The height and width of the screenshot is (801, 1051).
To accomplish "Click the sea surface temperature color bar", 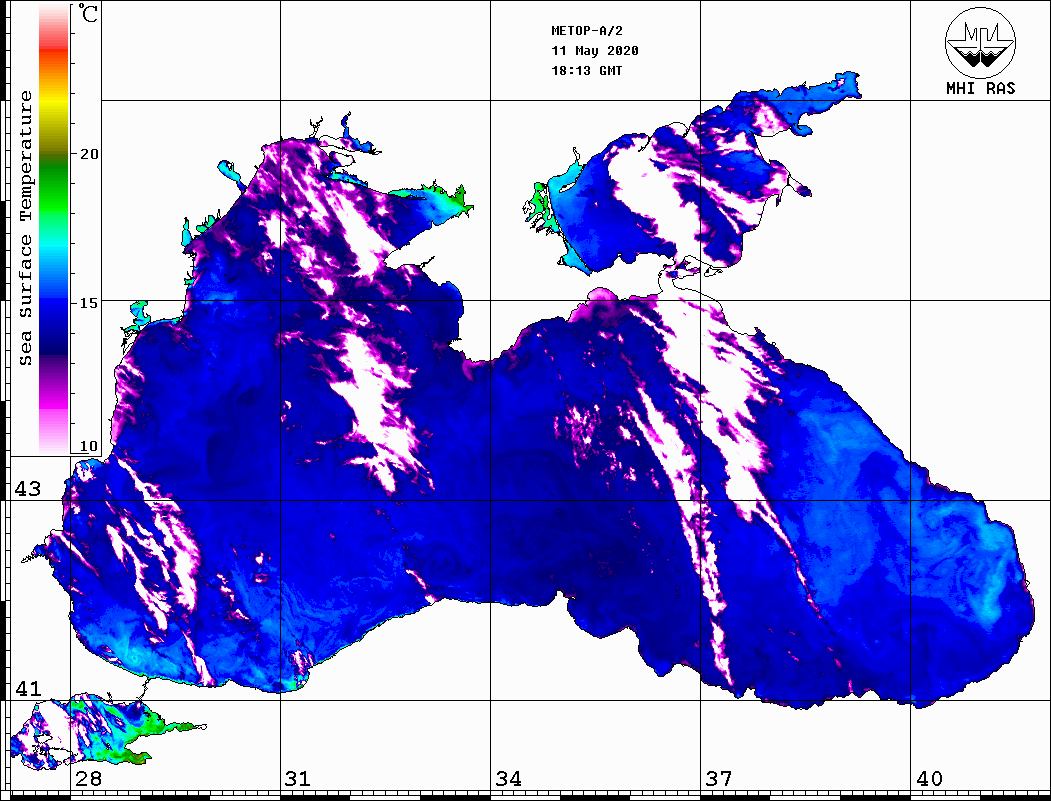I will coord(54,229).
